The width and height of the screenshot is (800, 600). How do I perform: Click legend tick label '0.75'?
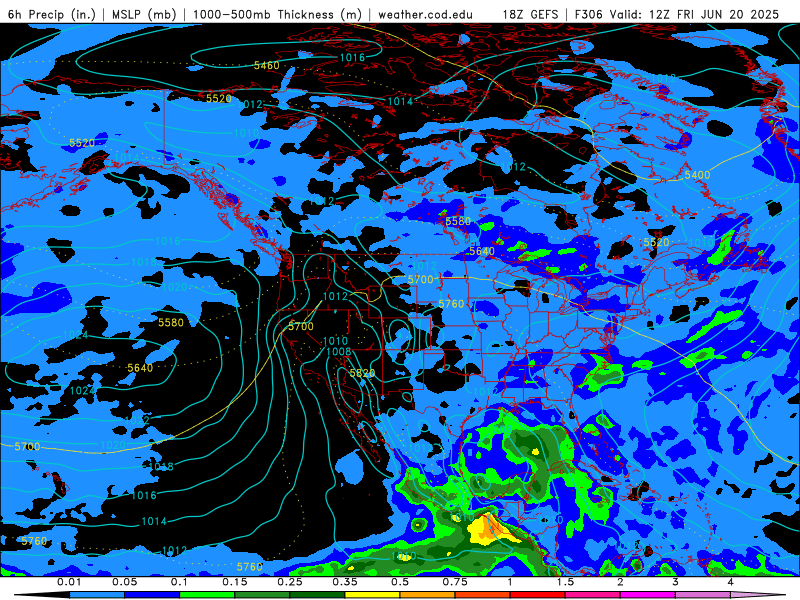coord(455,582)
